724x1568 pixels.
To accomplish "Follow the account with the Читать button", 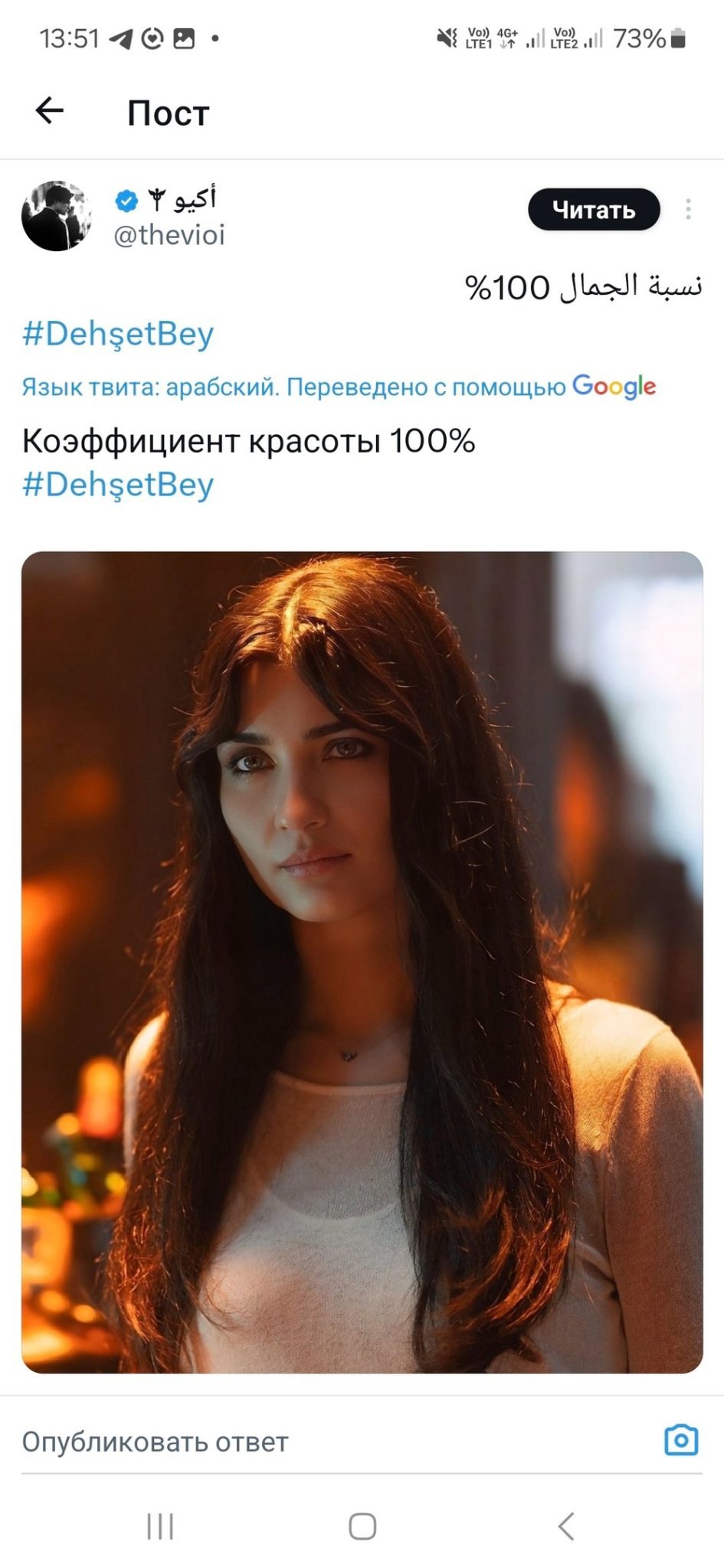I will [x=594, y=209].
